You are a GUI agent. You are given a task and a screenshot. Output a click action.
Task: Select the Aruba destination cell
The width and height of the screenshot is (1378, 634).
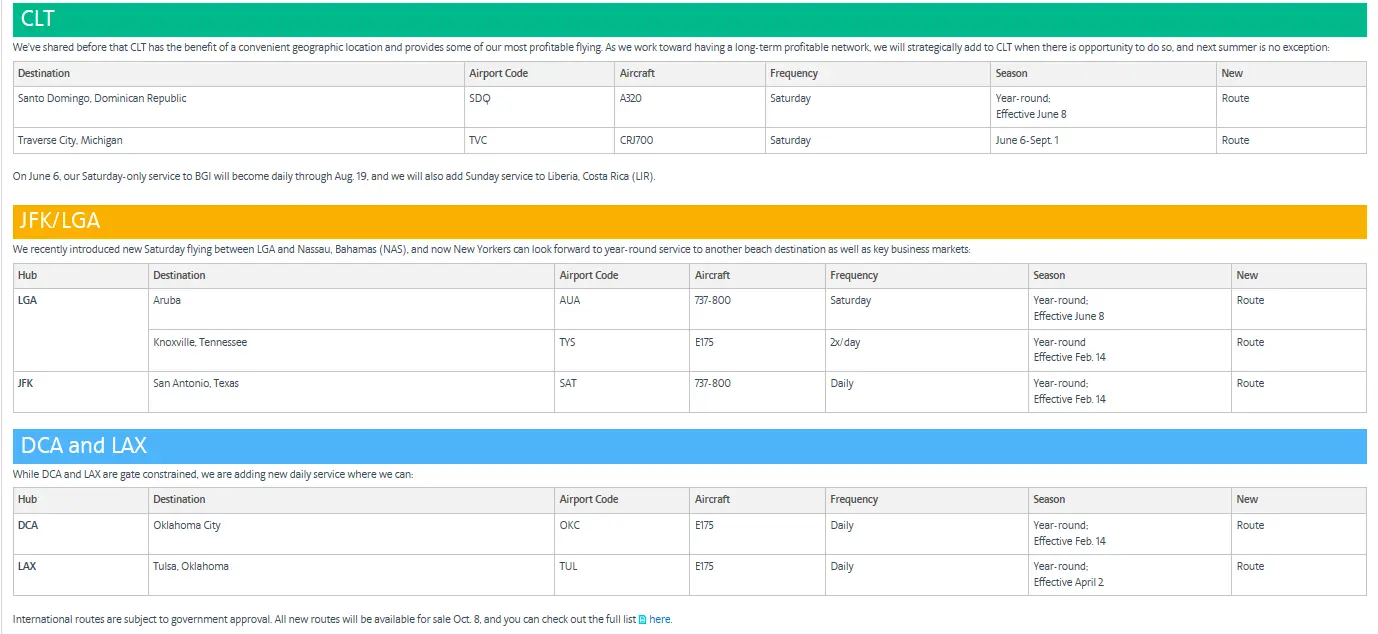(x=167, y=301)
